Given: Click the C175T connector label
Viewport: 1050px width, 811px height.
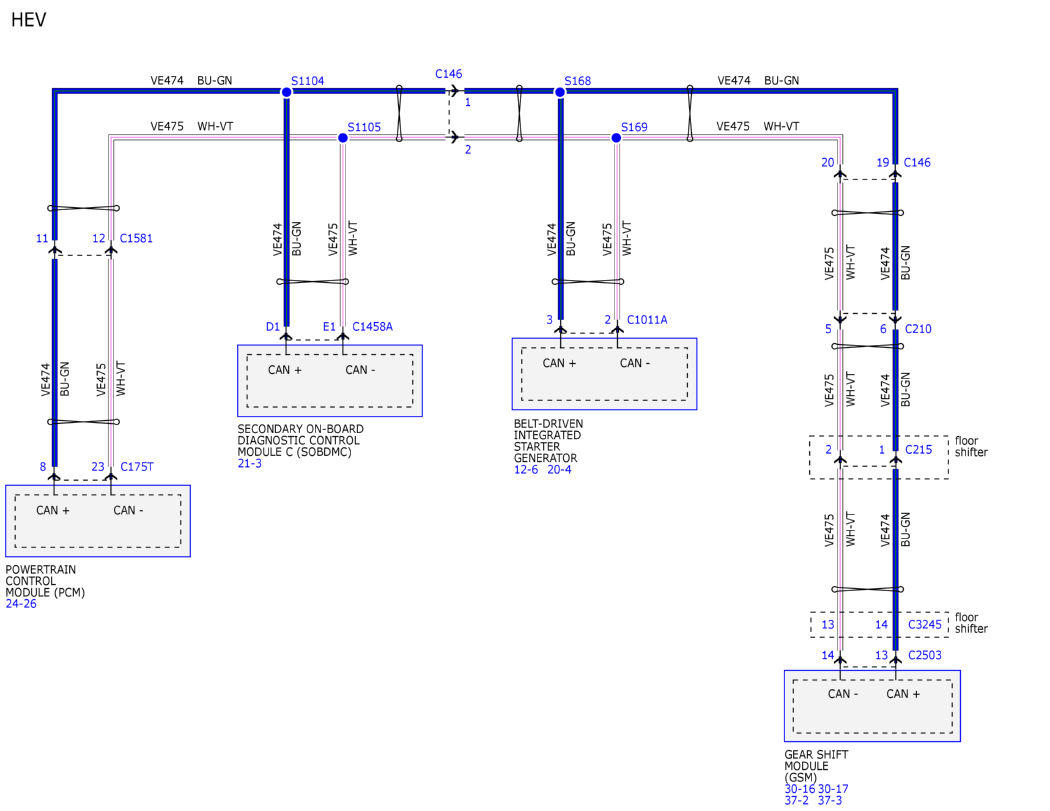Looking at the screenshot, I should pos(136,466).
